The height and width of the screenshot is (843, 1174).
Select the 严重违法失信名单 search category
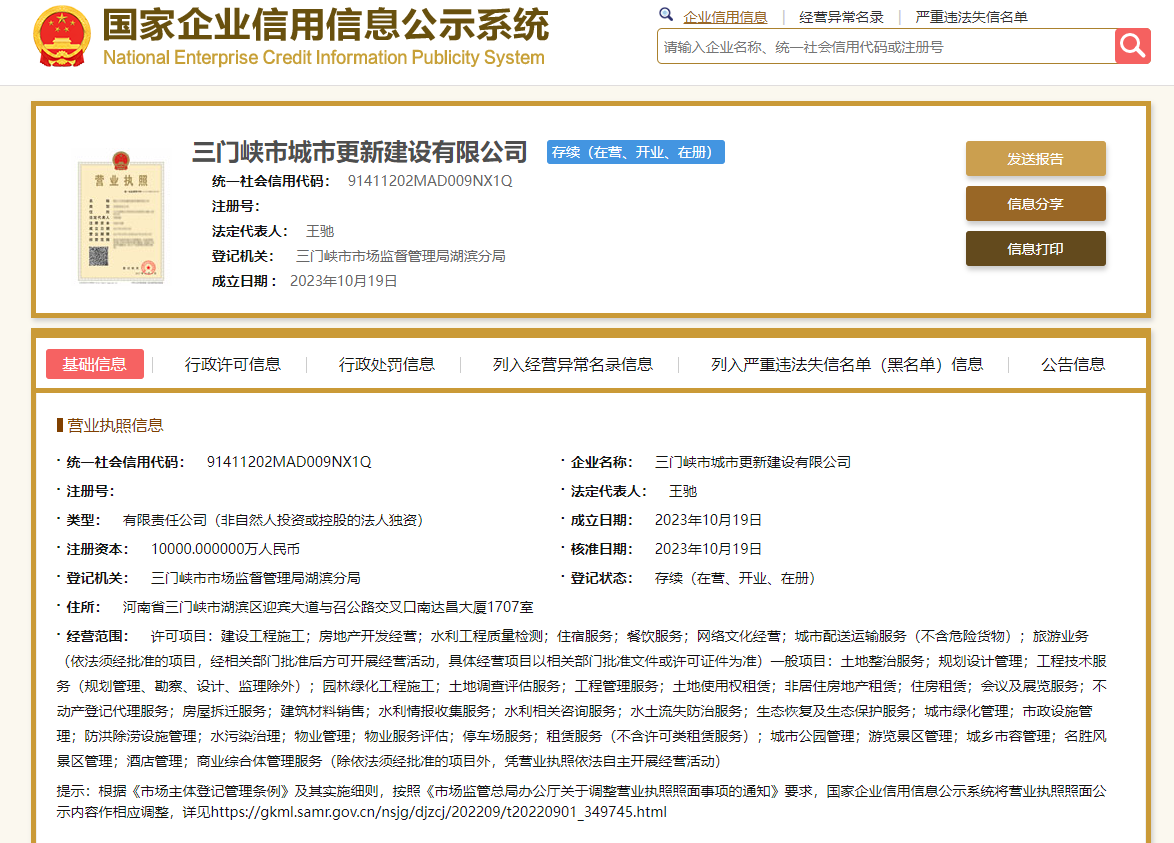(x=971, y=16)
